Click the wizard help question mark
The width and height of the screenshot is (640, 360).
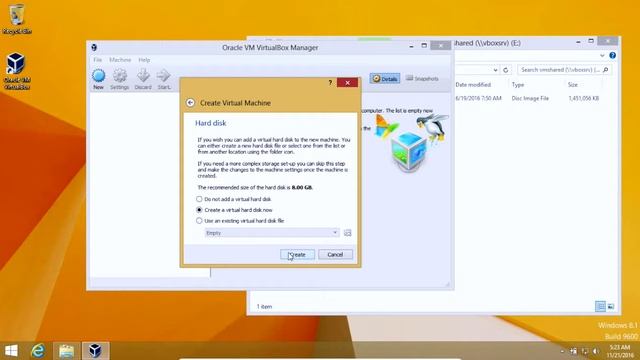[330, 83]
